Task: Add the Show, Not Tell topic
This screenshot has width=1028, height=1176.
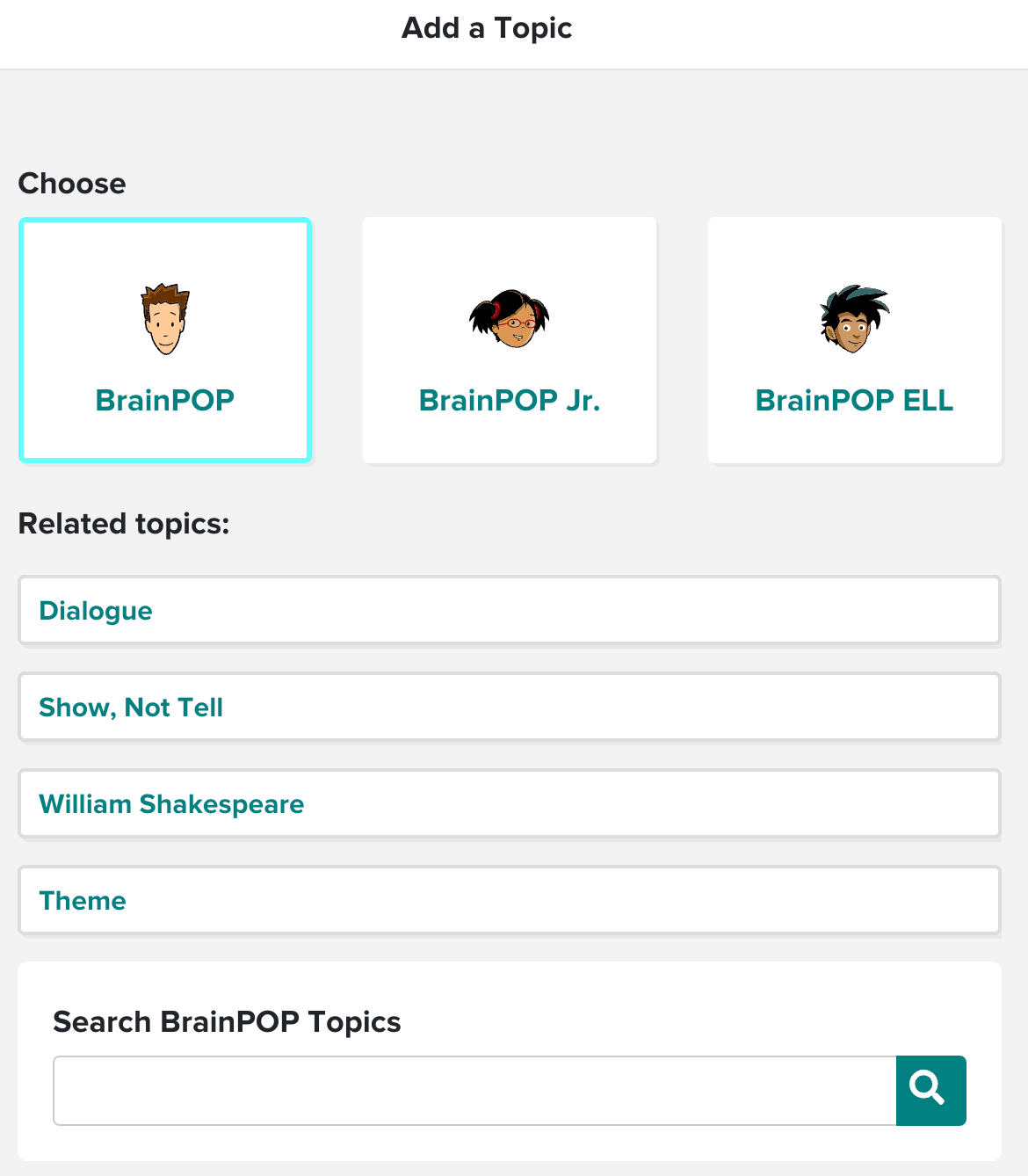Action: pos(510,708)
